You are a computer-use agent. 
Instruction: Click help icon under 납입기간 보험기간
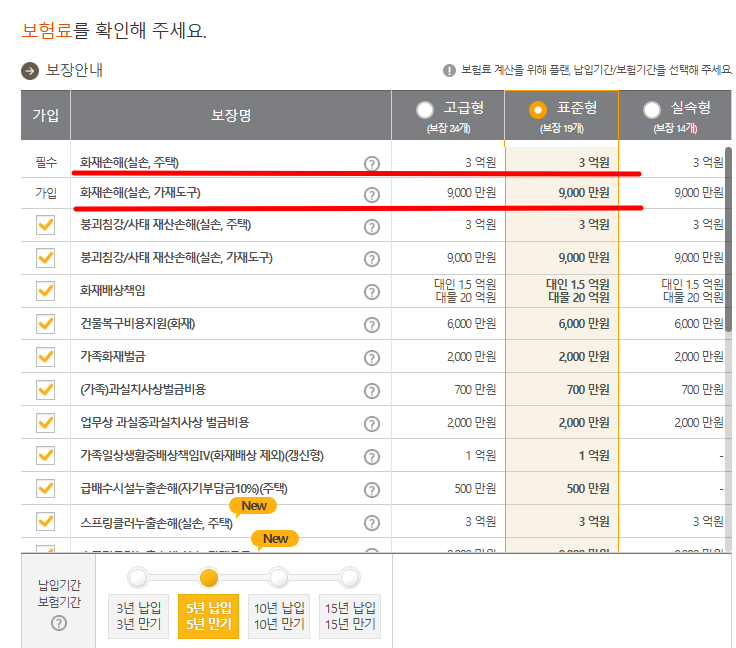(x=59, y=623)
